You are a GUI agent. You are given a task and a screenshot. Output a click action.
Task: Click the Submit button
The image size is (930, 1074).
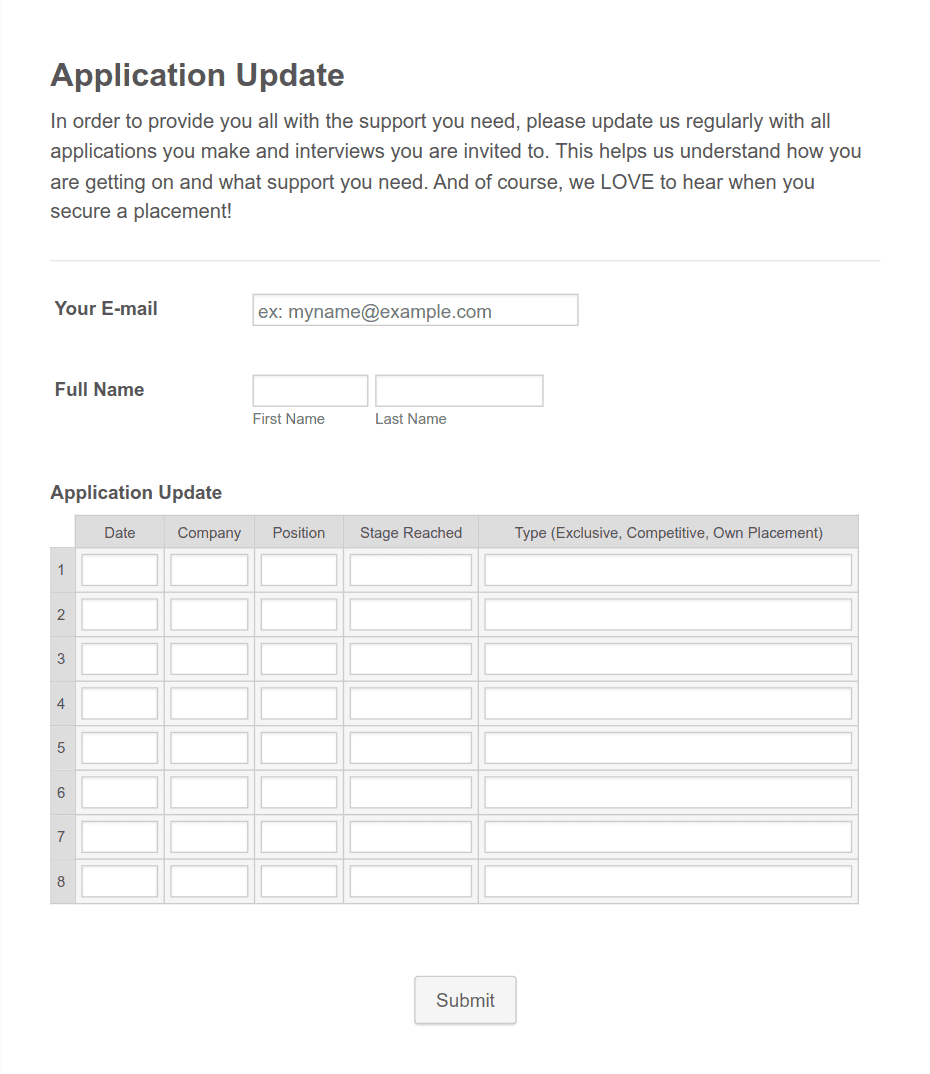(465, 999)
